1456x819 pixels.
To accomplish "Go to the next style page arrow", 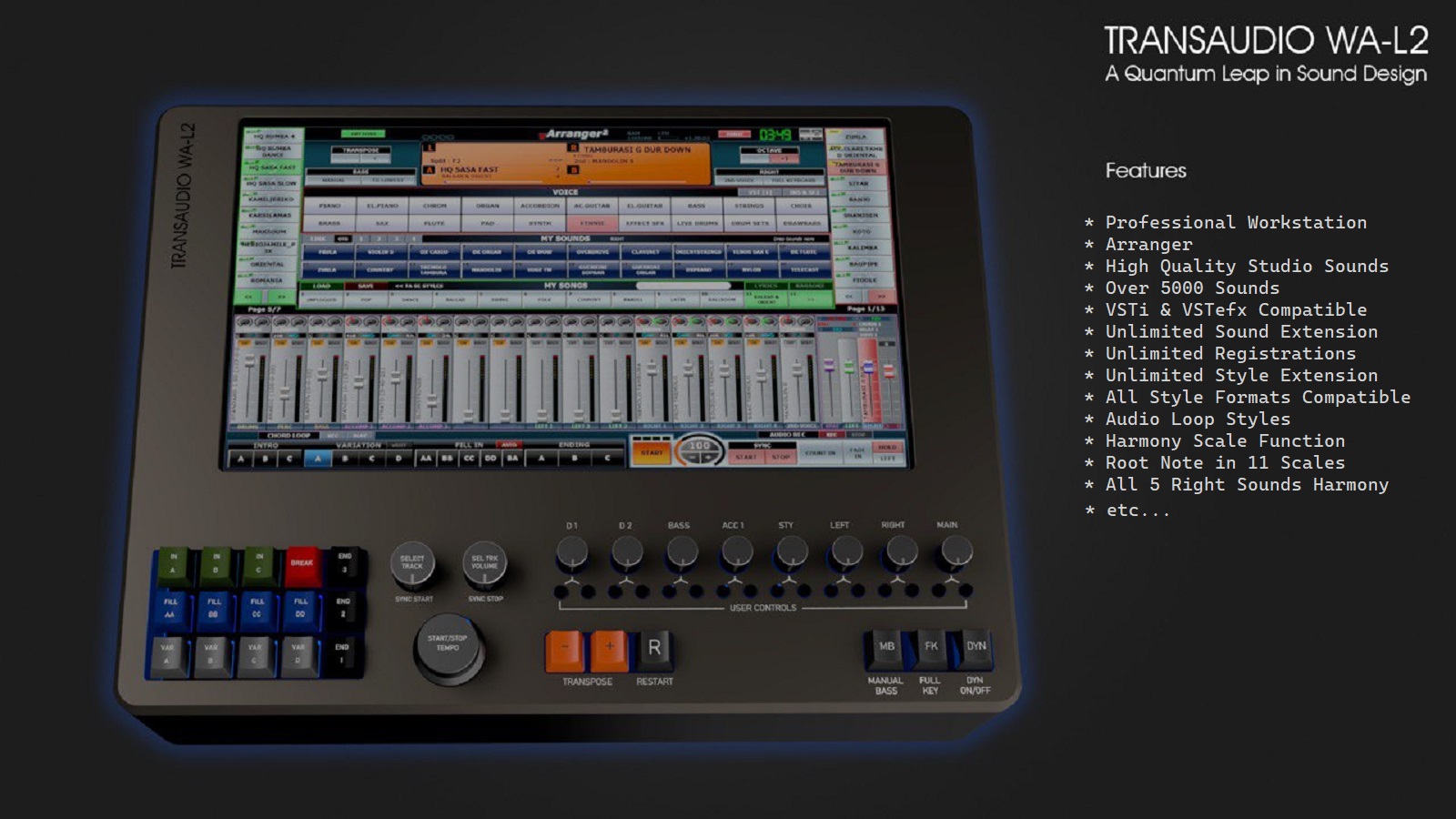I will point(281,297).
